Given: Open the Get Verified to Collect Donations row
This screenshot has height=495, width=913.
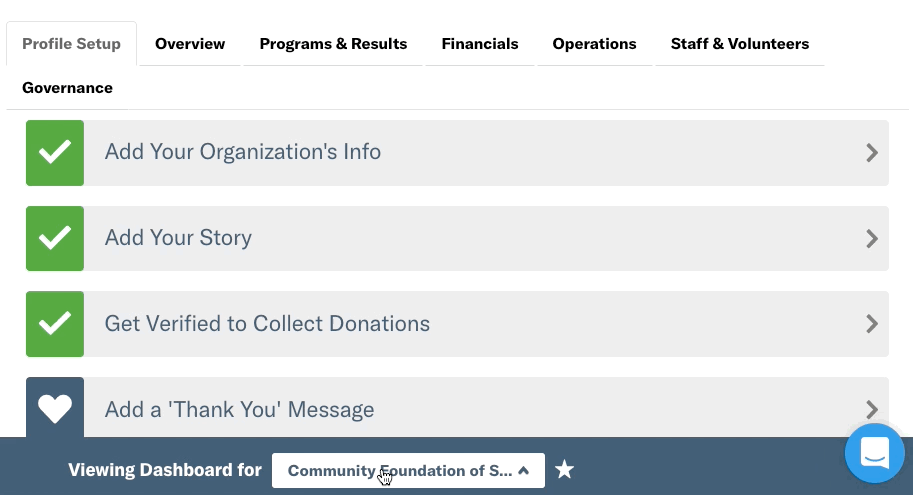Looking at the screenshot, I should 457,324.
